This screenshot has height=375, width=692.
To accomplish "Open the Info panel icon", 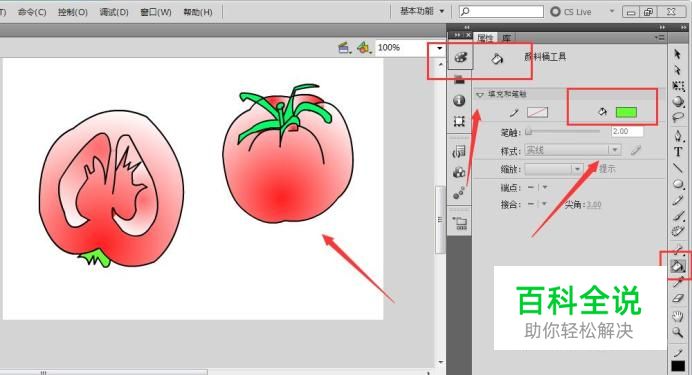I will pyautogui.click(x=459, y=101).
